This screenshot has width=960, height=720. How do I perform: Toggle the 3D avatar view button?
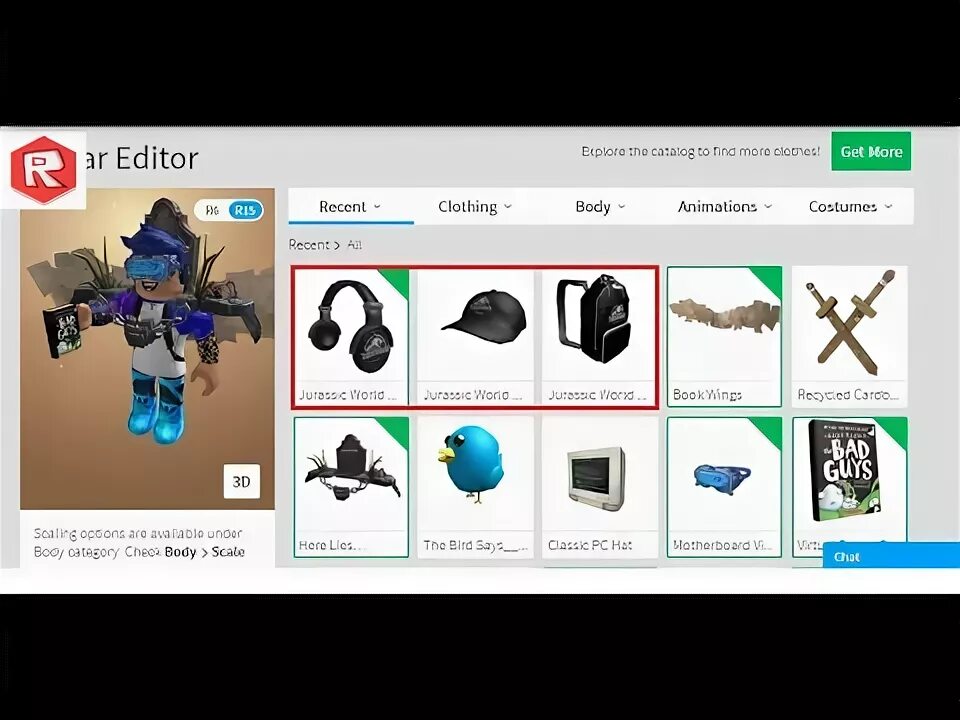click(242, 482)
